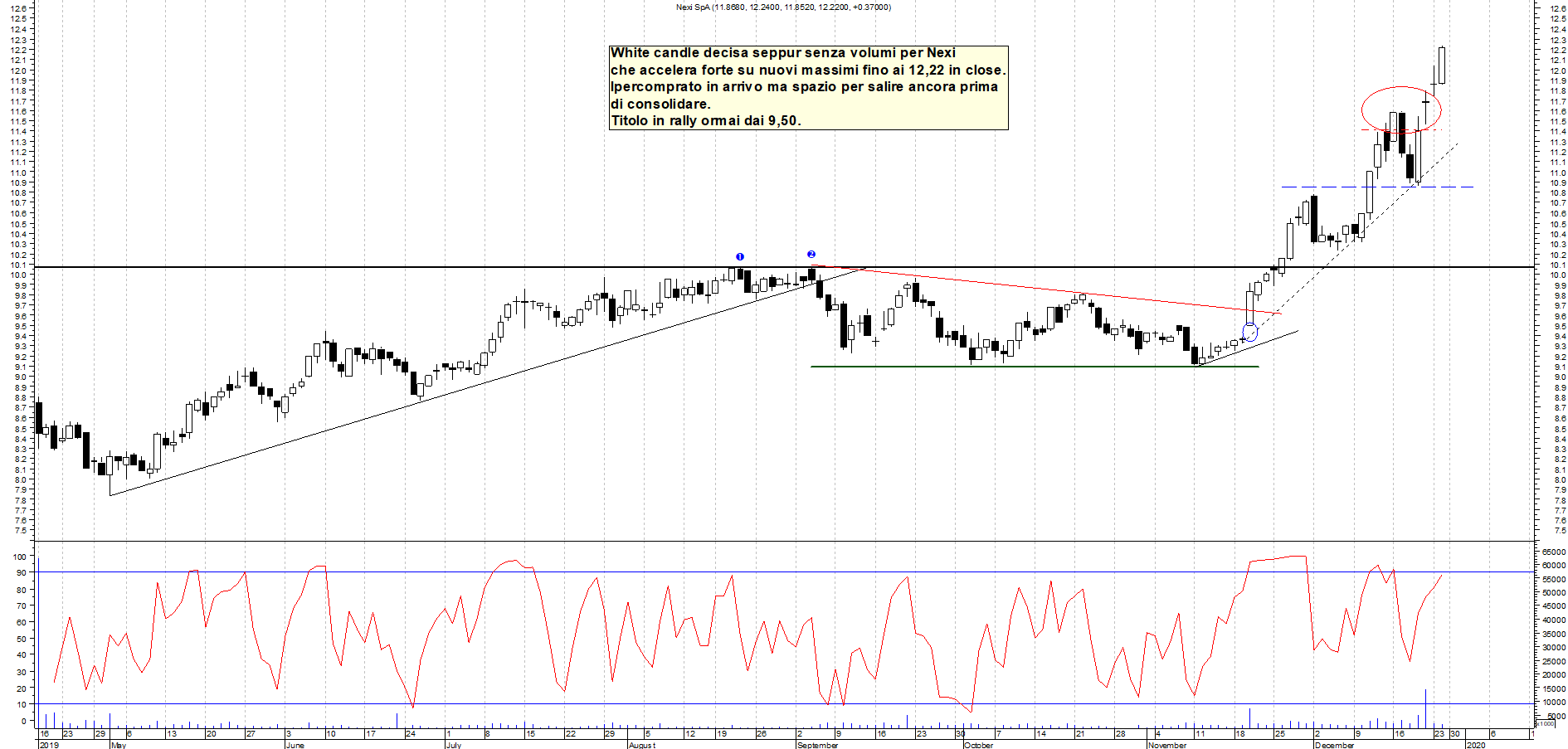Click the 11.0 value on the right price axis
This screenshot has height=749, width=1568.
point(1557,173)
